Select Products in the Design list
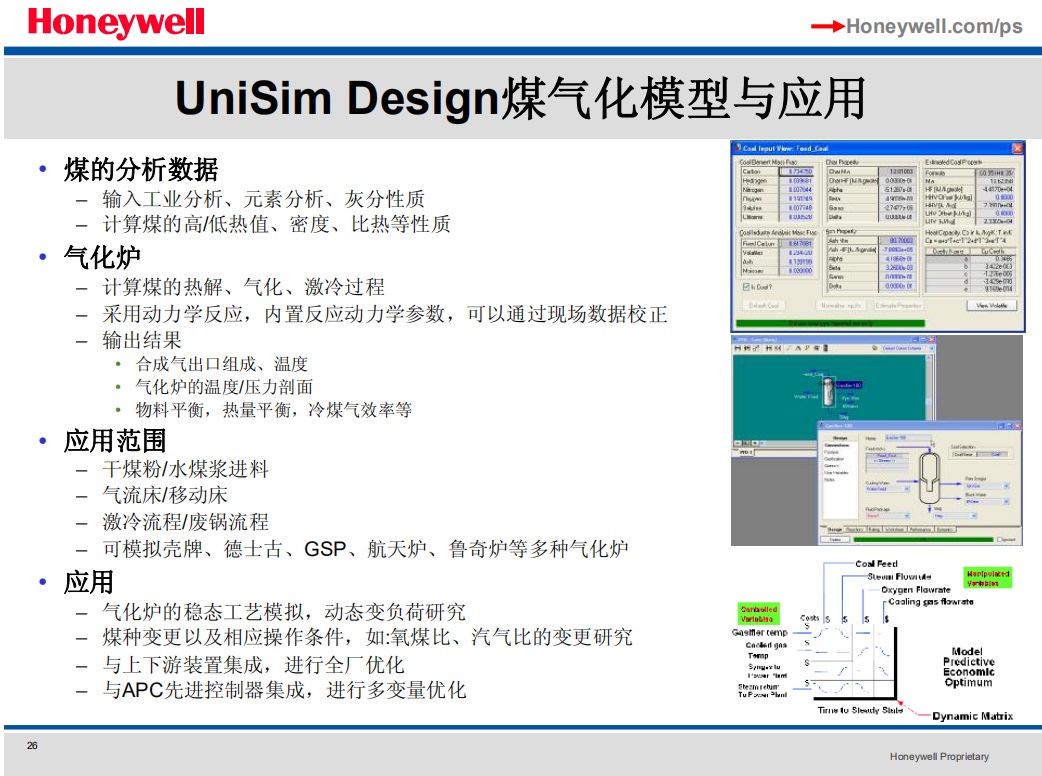 [831, 452]
